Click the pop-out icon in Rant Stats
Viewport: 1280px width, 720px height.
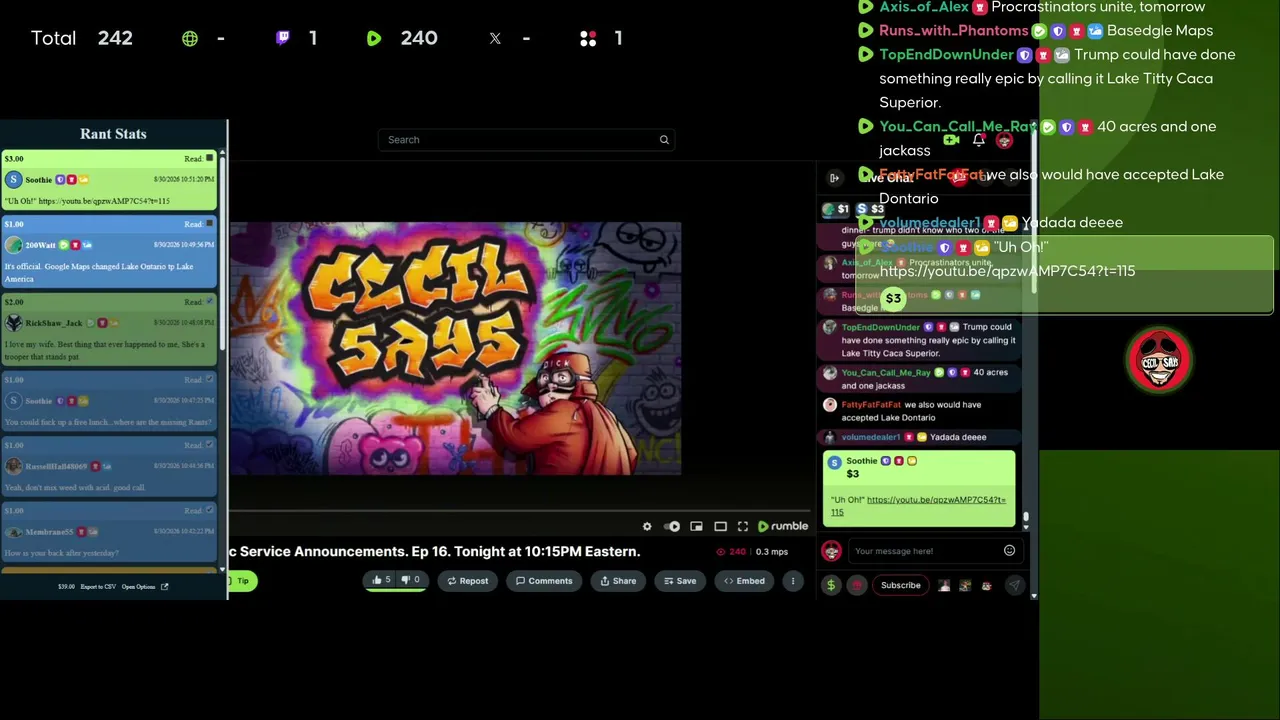(165, 587)
